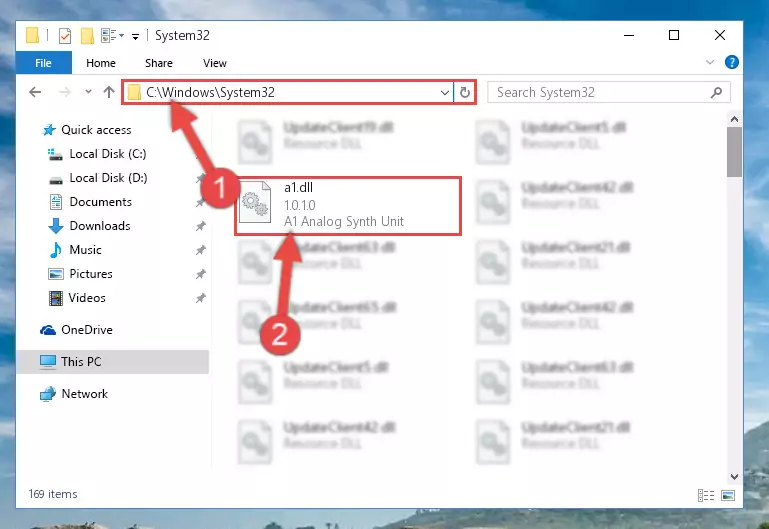This screenshot has height=529, width=769.
Task: Click the 169 items status text
Action: click(53, 494)
